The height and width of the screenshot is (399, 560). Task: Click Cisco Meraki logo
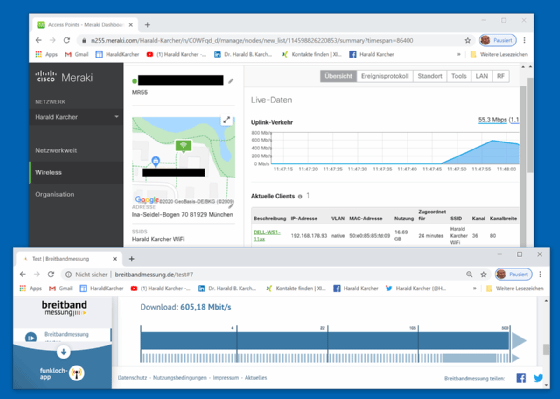tap(64, 77)
